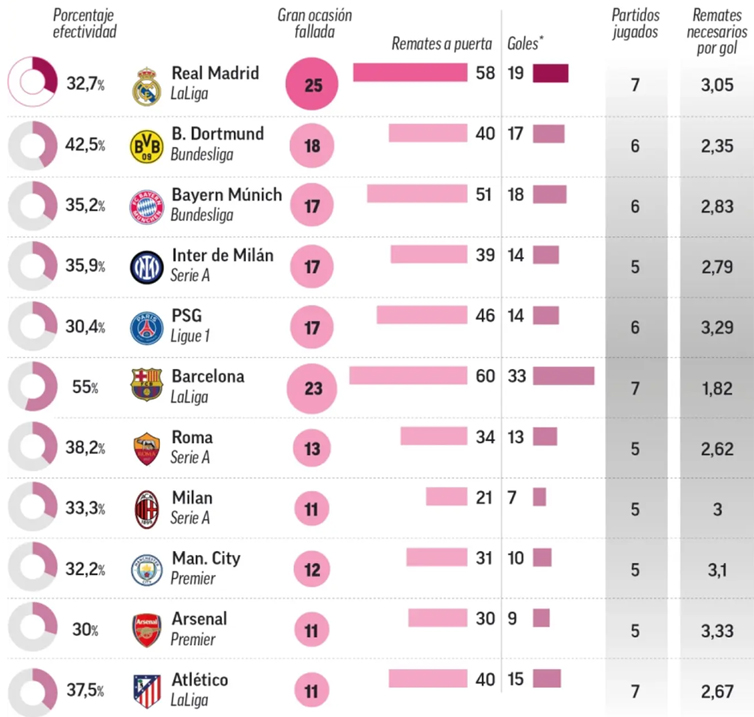Select the Manchester City logo
The width and height of the screenshot is (754, 717).
(x=147, y=570)
